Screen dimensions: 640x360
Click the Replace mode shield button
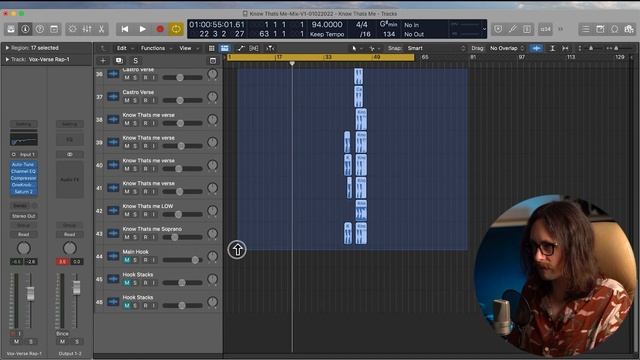coord(498,29)
